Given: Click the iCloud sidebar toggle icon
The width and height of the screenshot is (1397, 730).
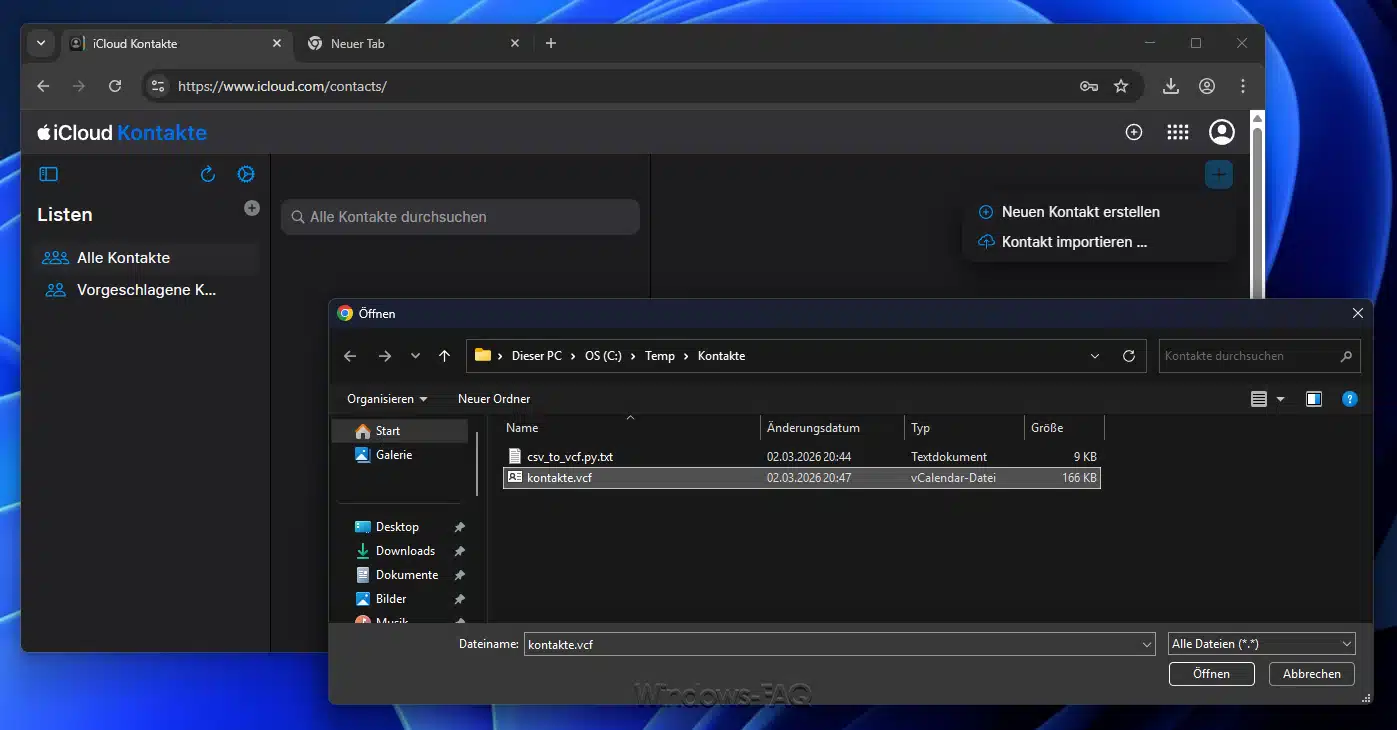Looking at the screenshot, I should [x=48, y=174].
